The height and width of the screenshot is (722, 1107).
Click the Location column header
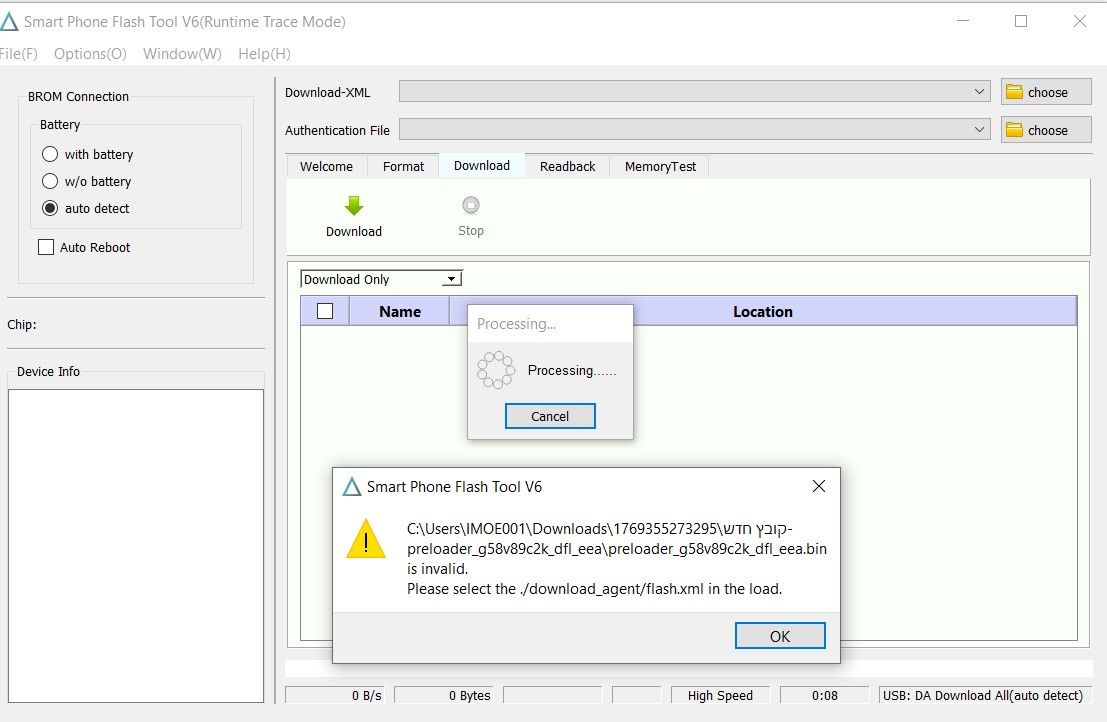pos(762,311)
